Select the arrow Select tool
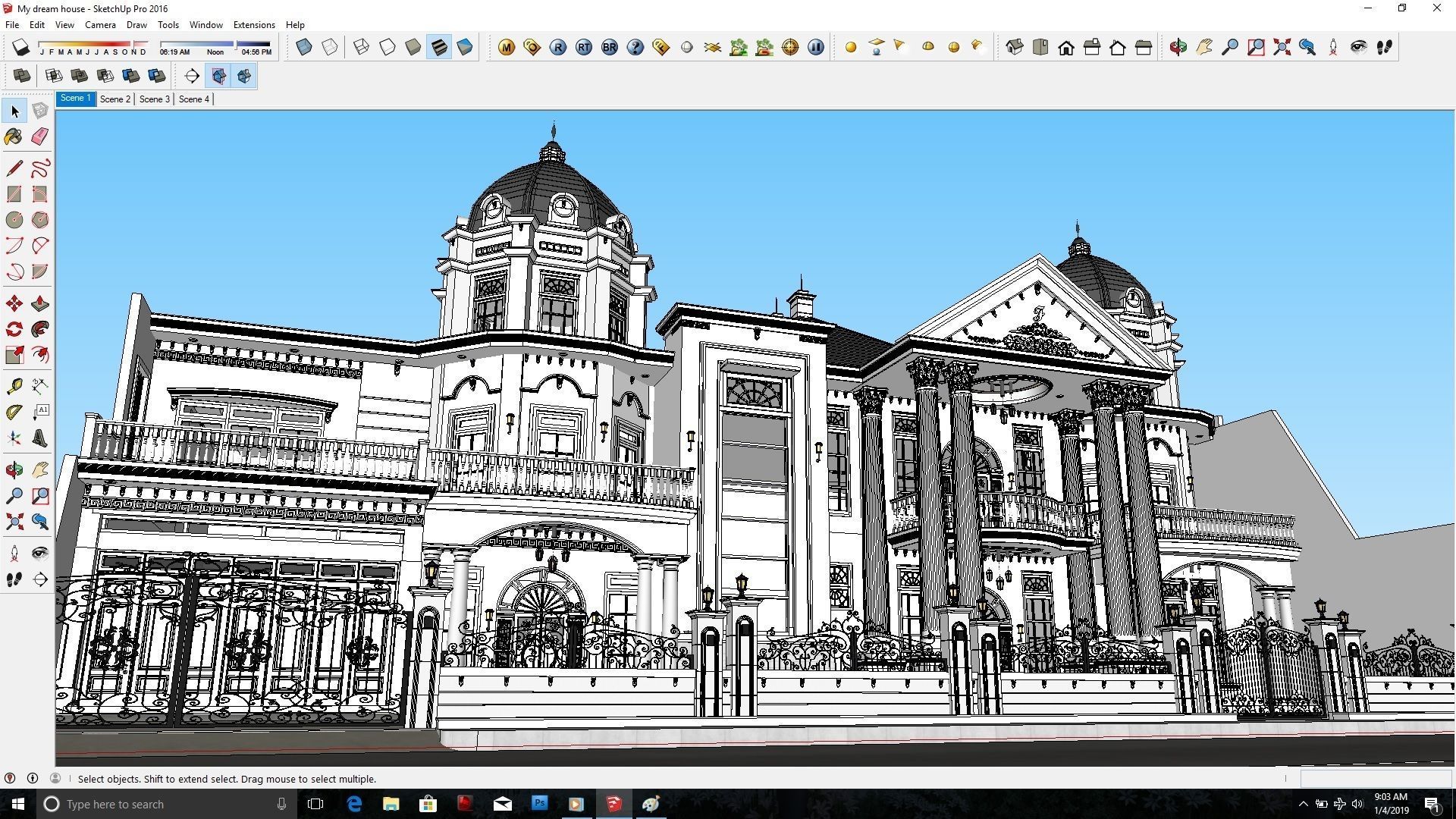The width and height of the screenshot is (1456, 819). click(14, 111)
